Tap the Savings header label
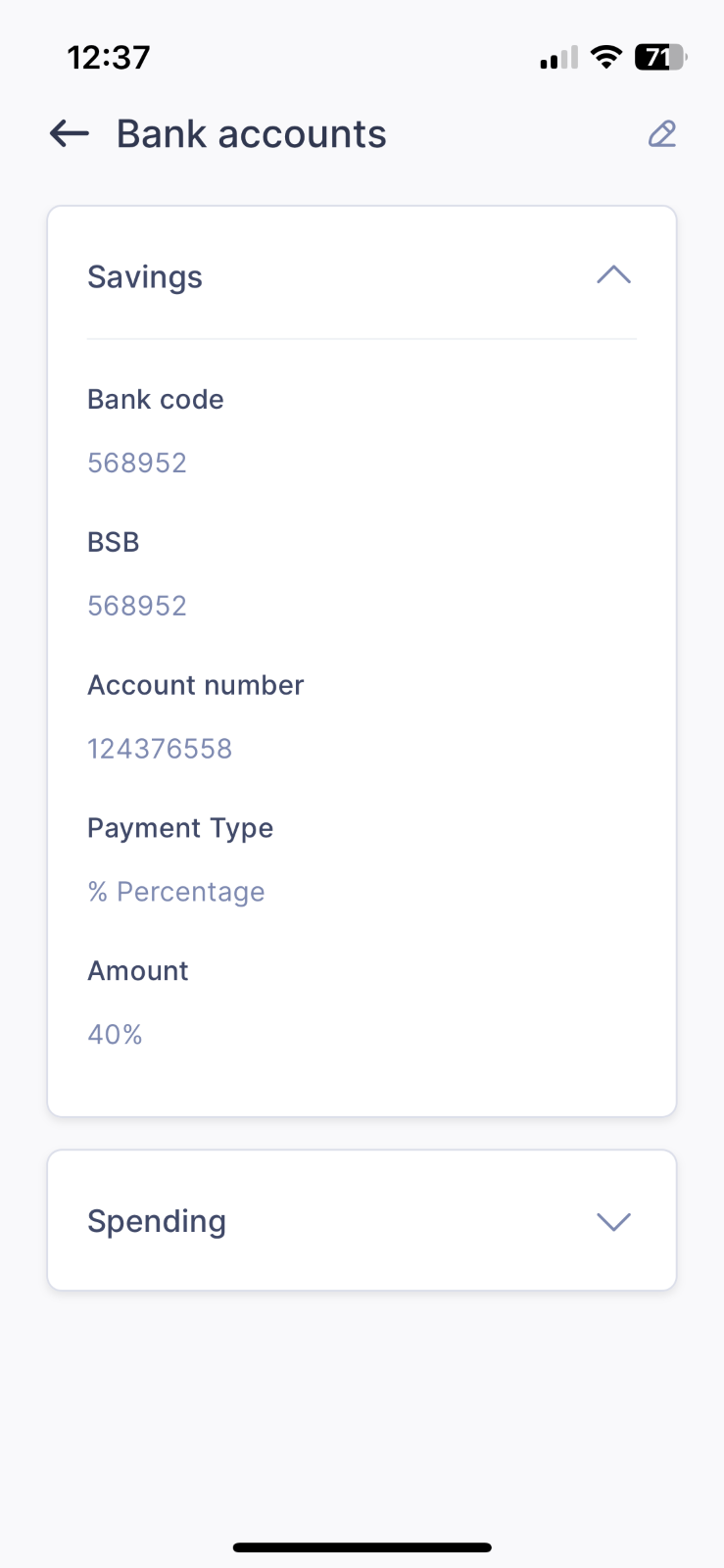This screenshot has height=1568, width=724. point(145,277)
